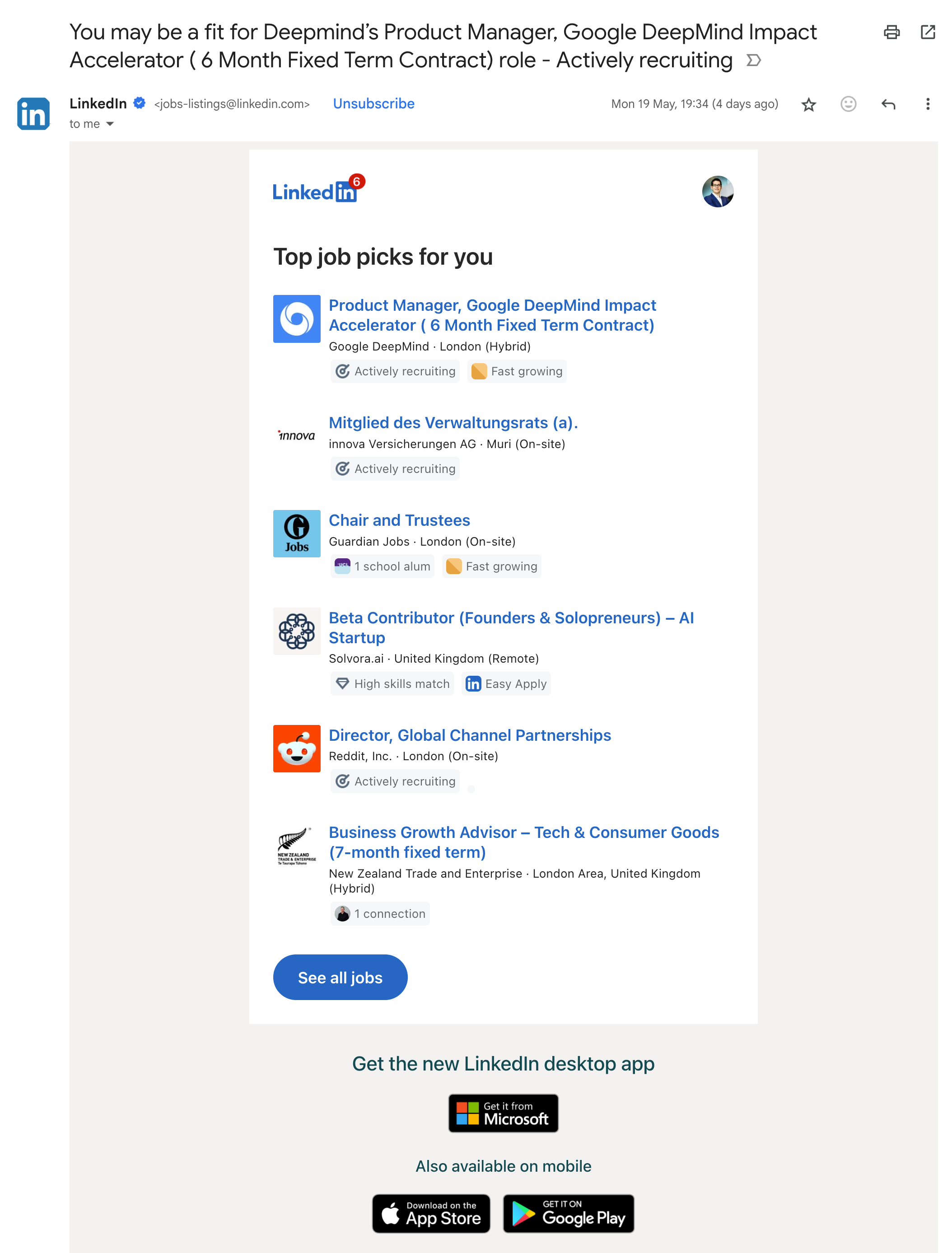Image resolution: width=952 pixels, height=1253 pixels.
Task: Toggle the importance marker beside the subject
Action: pos(754,60)
